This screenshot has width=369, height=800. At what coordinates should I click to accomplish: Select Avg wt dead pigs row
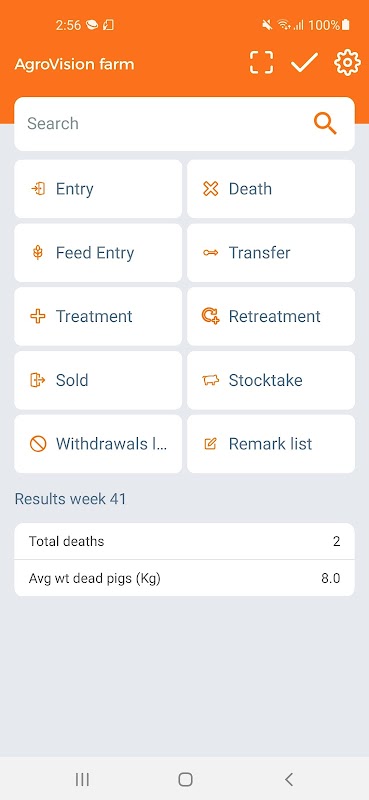coord(184,578)
